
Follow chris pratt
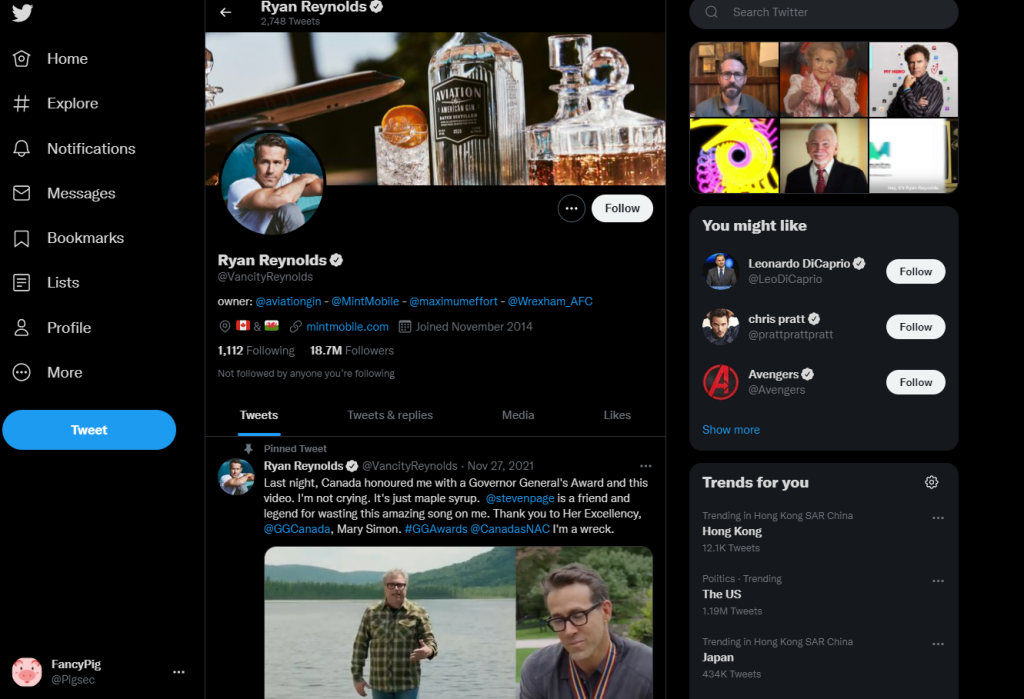click(x=916, y=327)
